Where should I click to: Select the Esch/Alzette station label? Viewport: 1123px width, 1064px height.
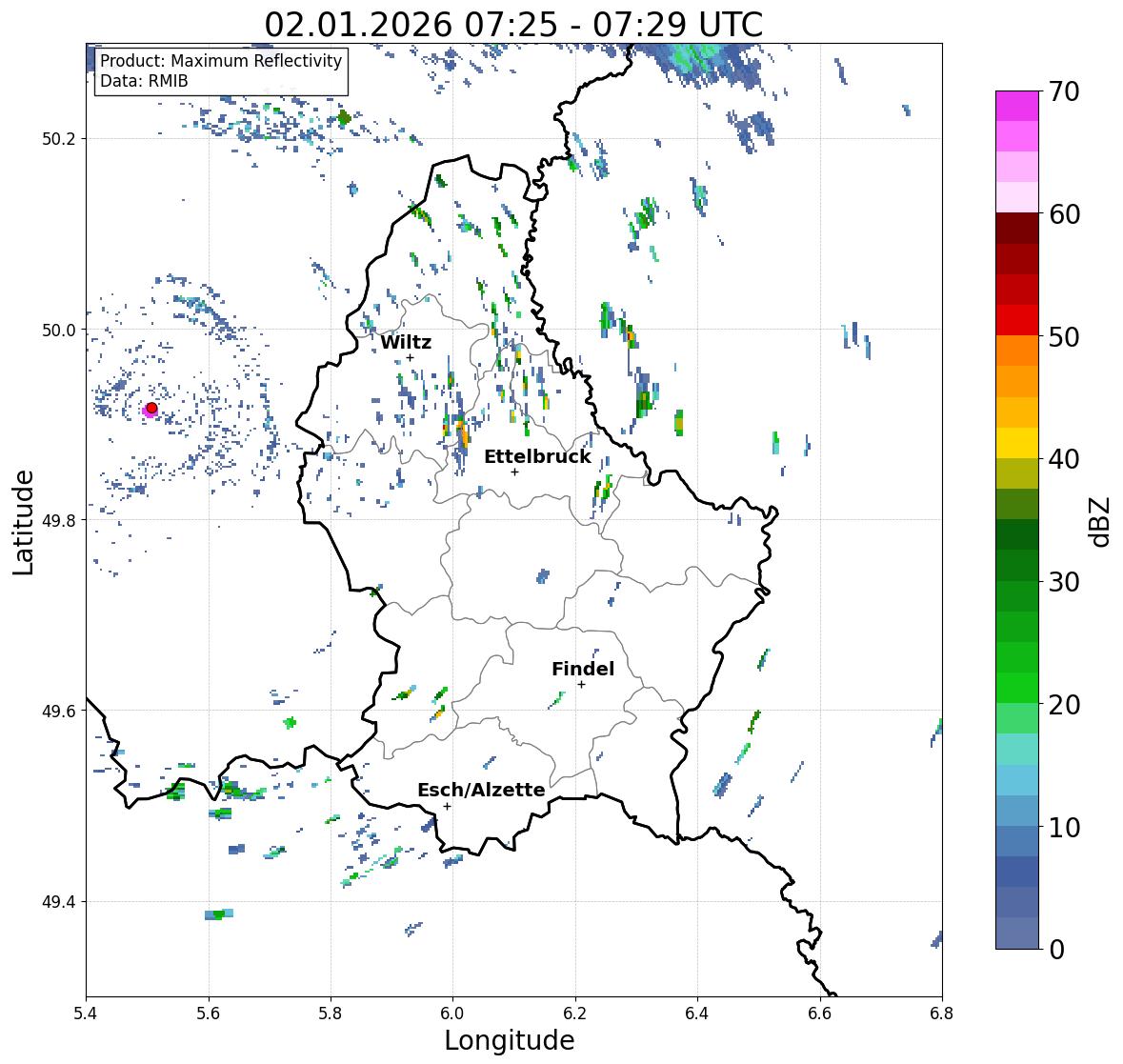pyautogui.click(x=481, y=790)
